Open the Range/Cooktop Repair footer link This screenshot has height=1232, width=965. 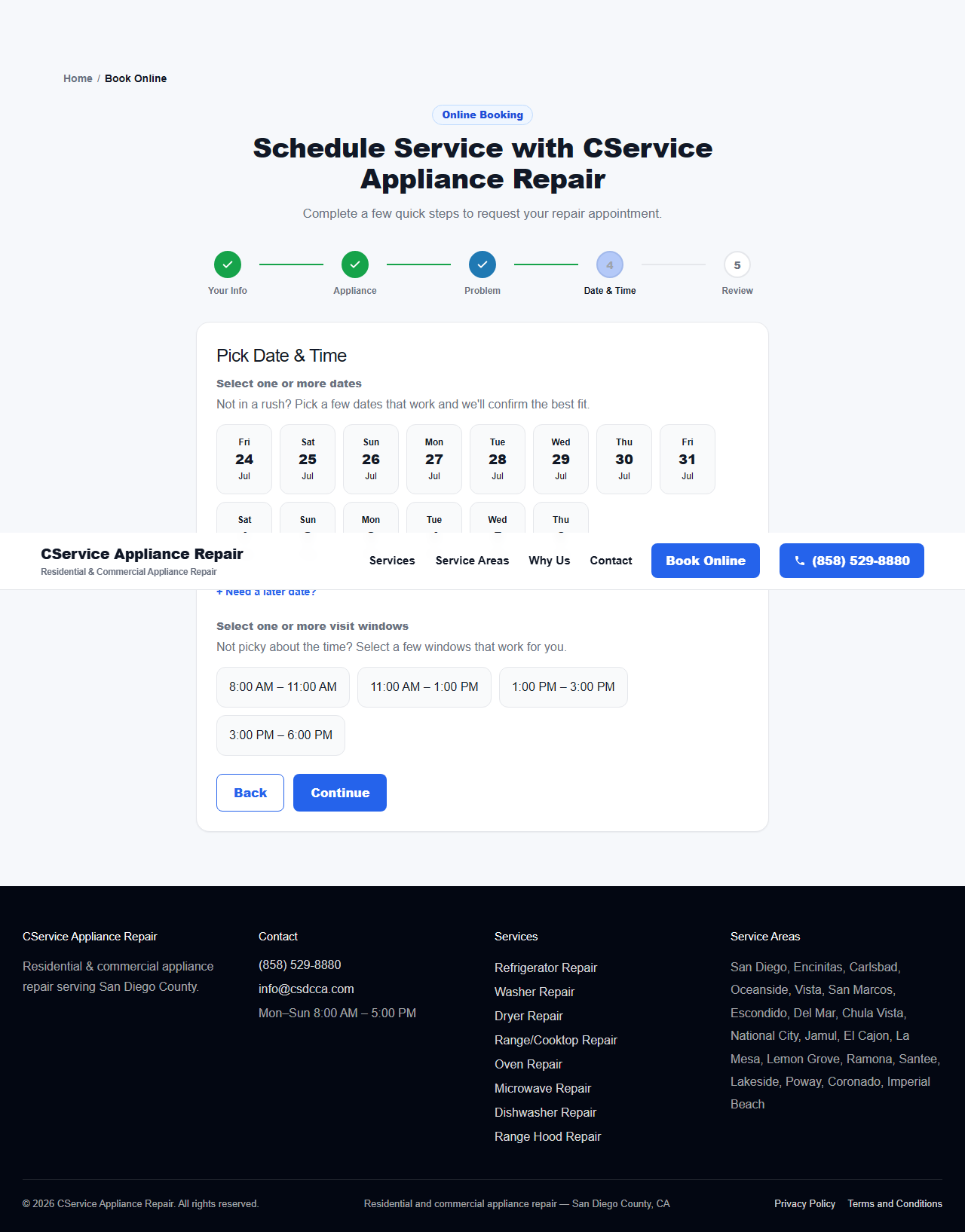(556, 1040)
